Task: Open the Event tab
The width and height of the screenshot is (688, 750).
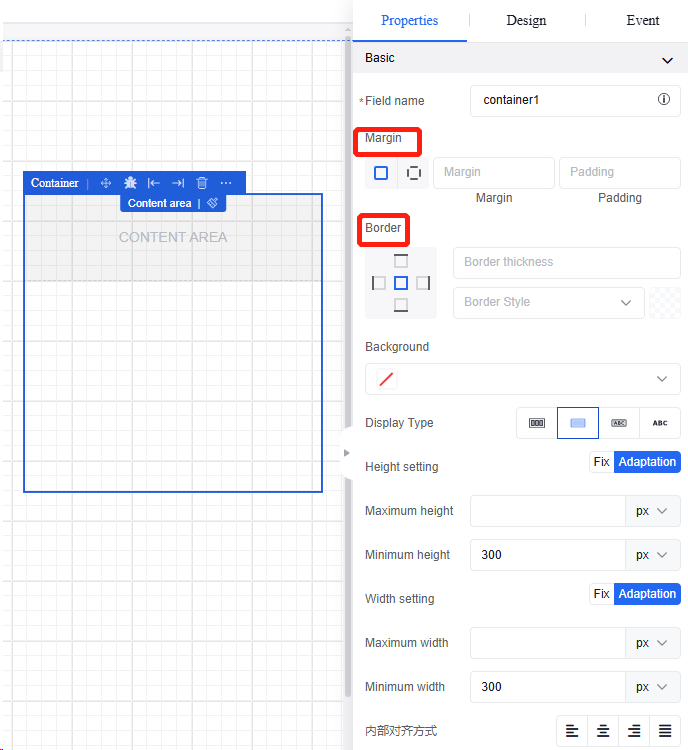Action: coord(643,20)
